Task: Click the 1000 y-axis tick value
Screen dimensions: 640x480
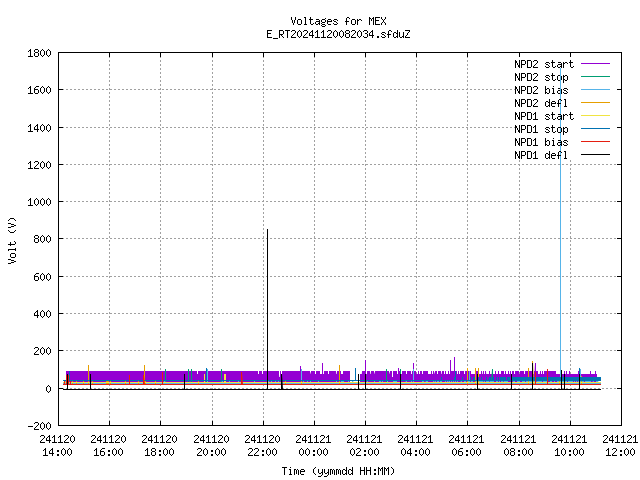Action: (x=39, y=202)
